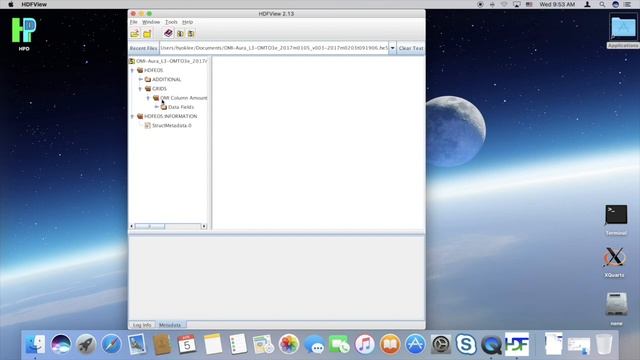
Task: Open the Tools menu in HDFView
Action: point(171,22)
